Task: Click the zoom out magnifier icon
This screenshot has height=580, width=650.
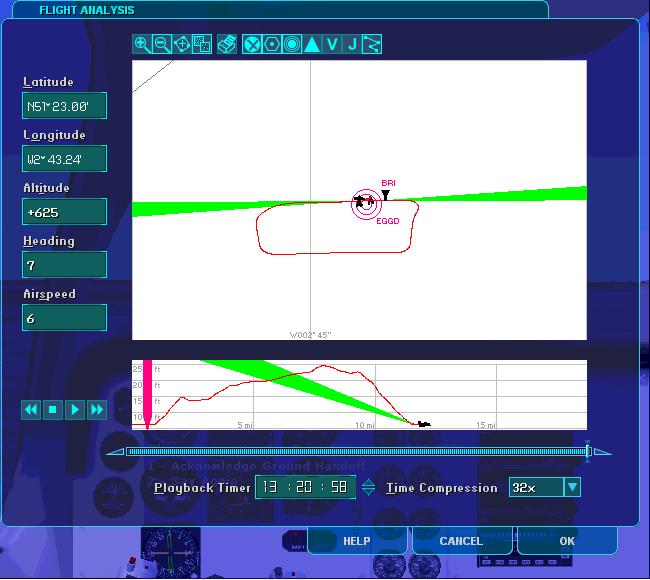Action: pos(162,44)
